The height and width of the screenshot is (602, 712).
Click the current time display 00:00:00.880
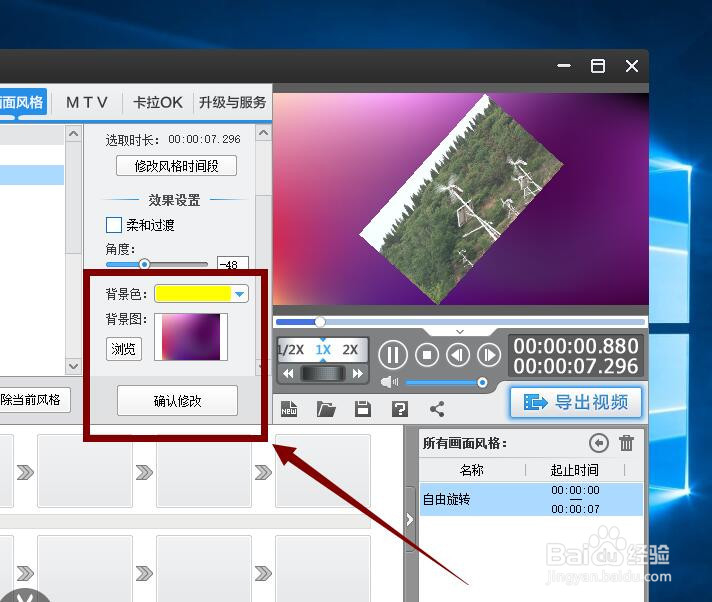tap(576, 346)
